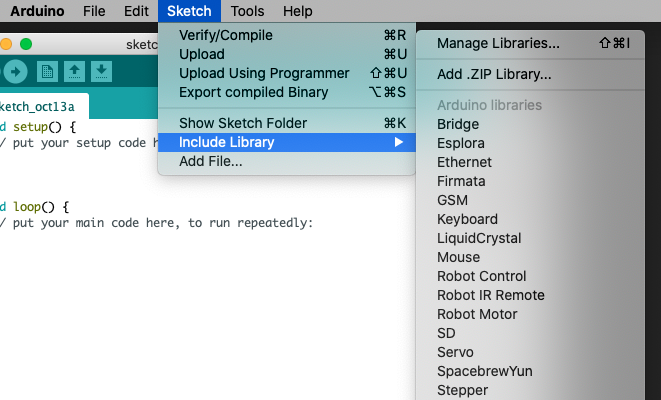Open the Arduino application menu

[x=37, y=11]
